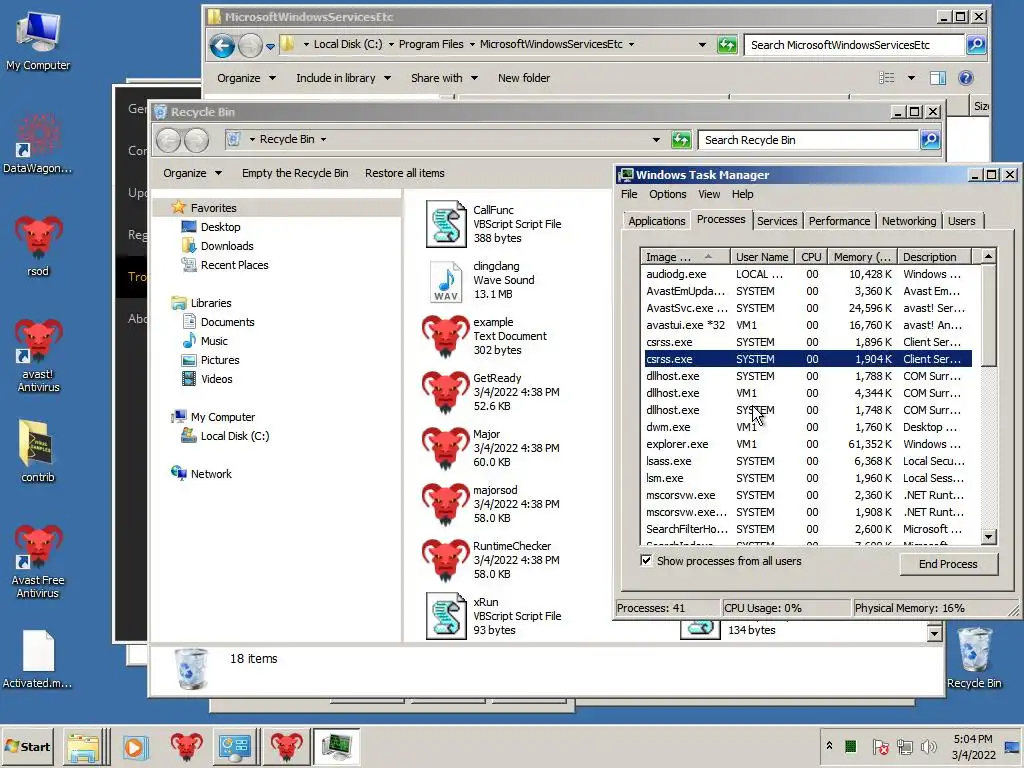Click the Recycle Bin refresh icon
Screen dimensions: 1024x768
[681, 140]
